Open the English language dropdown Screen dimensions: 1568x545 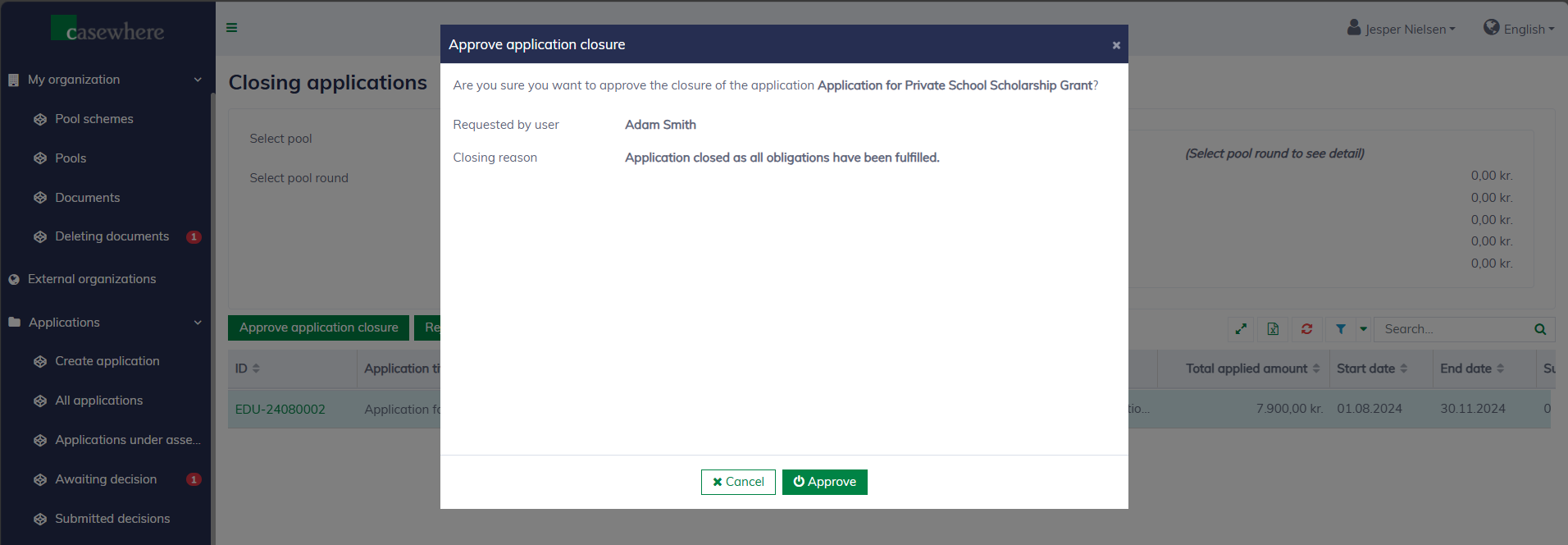click(x=1519, y=29)
